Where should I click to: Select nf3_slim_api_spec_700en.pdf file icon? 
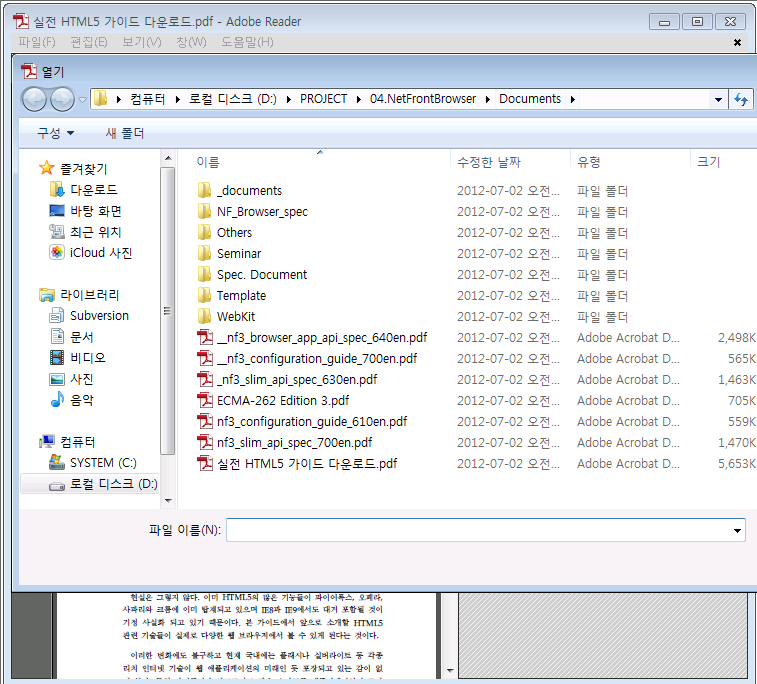point(205,443)
